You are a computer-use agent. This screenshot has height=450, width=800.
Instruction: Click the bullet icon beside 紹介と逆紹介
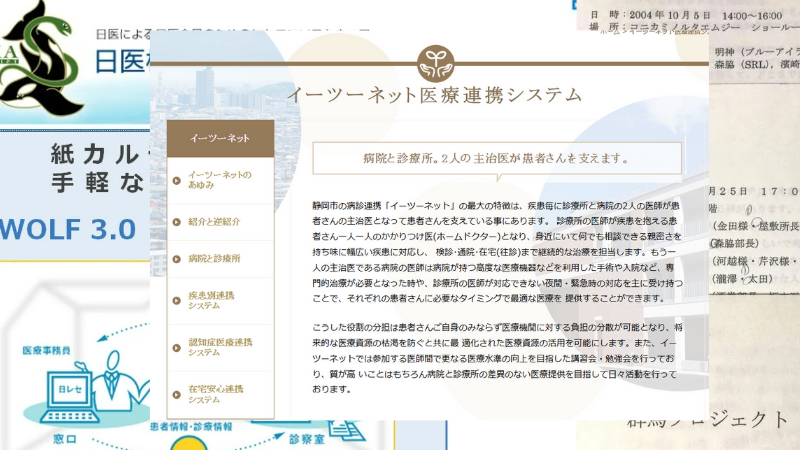click(177, 220)
